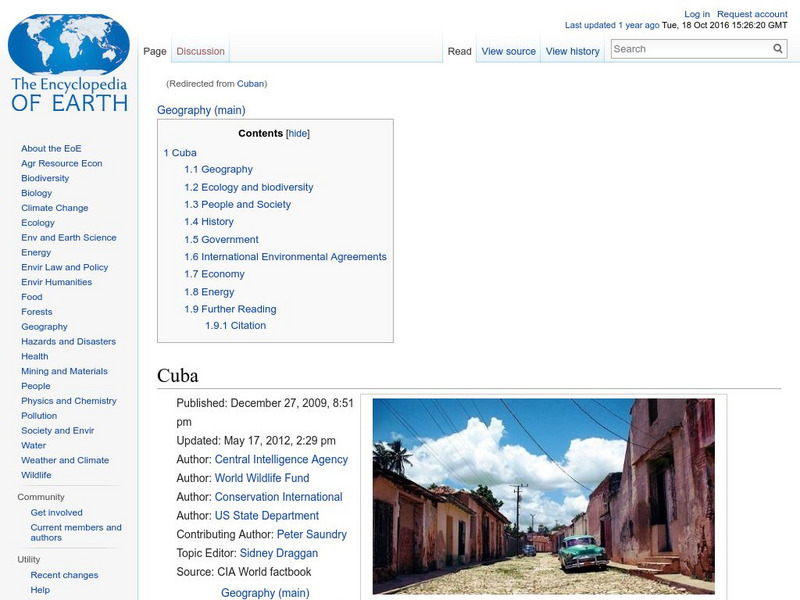Viewport: 800px width, 600px height.
Task: Jump to the Economy section via Contents
Action: pos(212,274)
